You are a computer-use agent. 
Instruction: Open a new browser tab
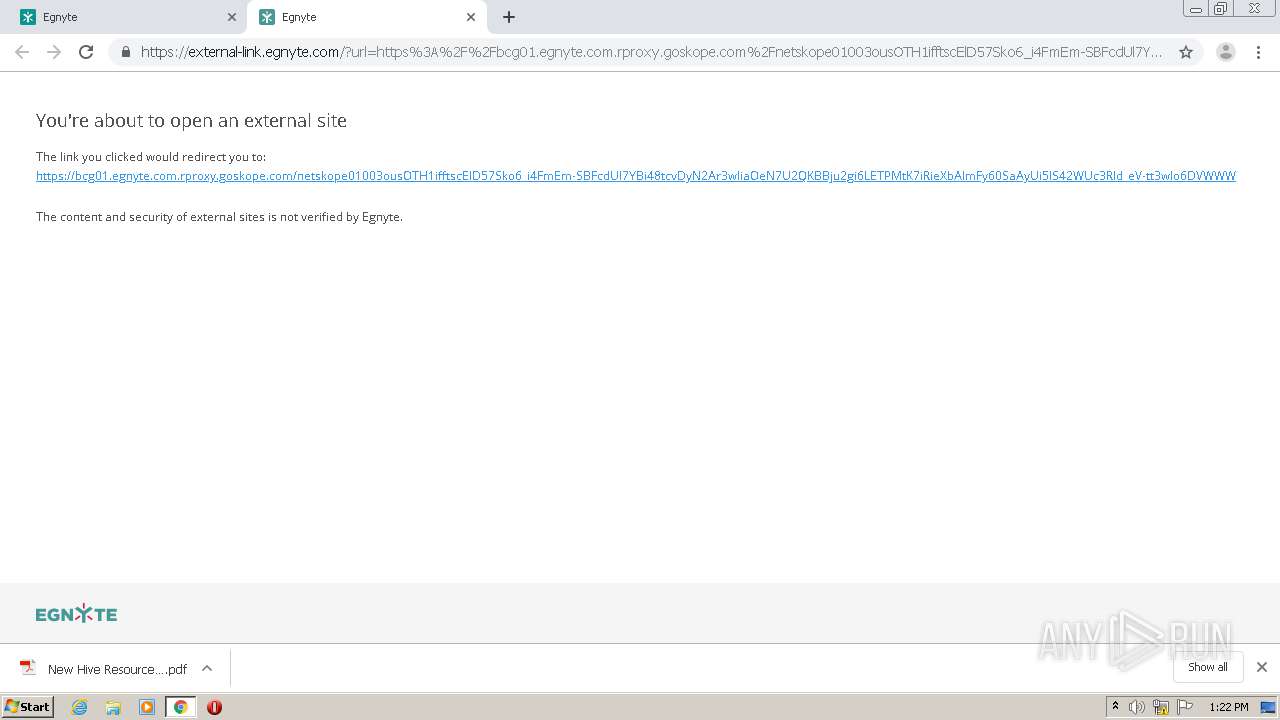pos(509,17)
